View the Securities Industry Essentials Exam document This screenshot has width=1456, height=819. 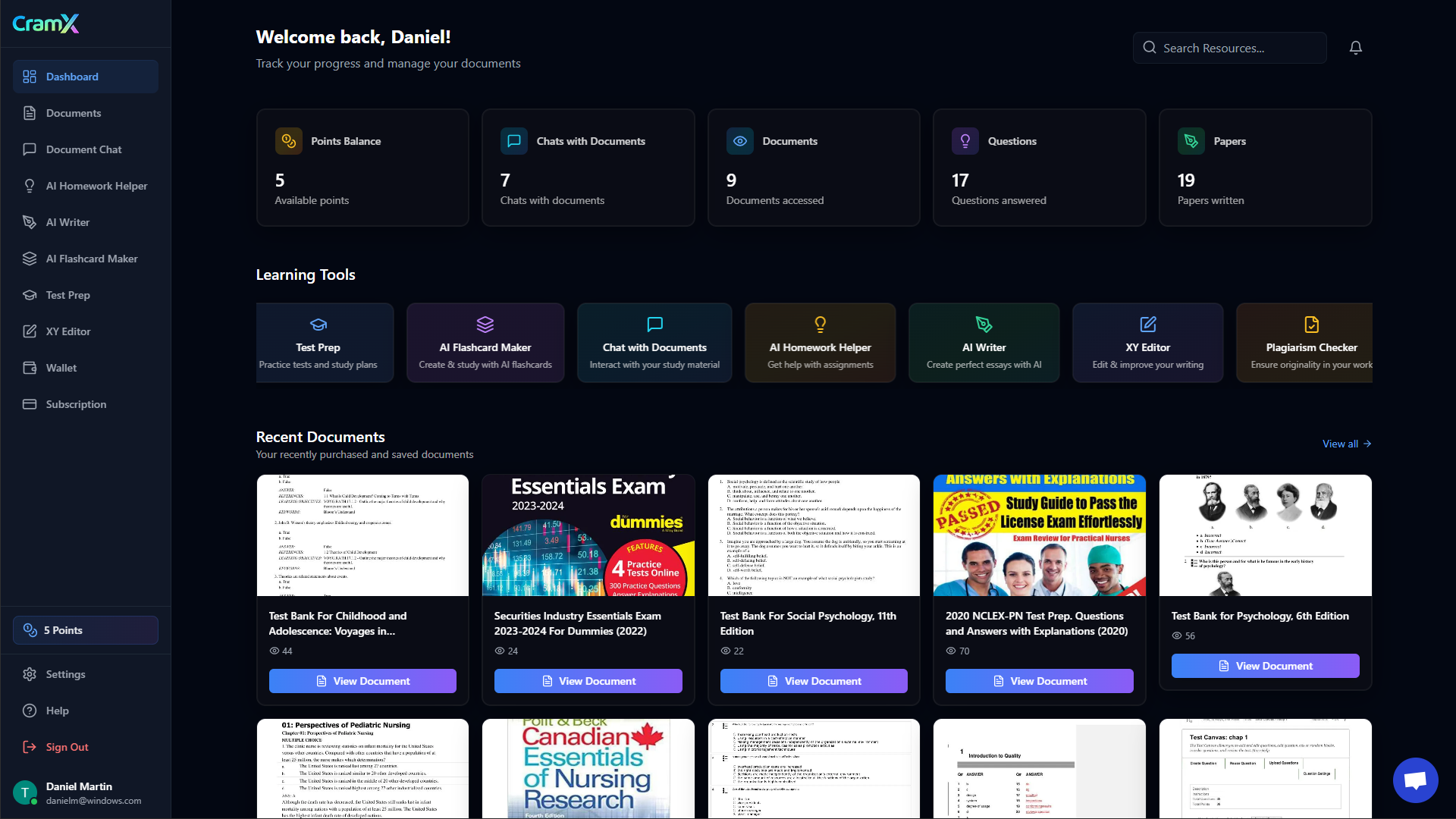(x=588, y=680)
